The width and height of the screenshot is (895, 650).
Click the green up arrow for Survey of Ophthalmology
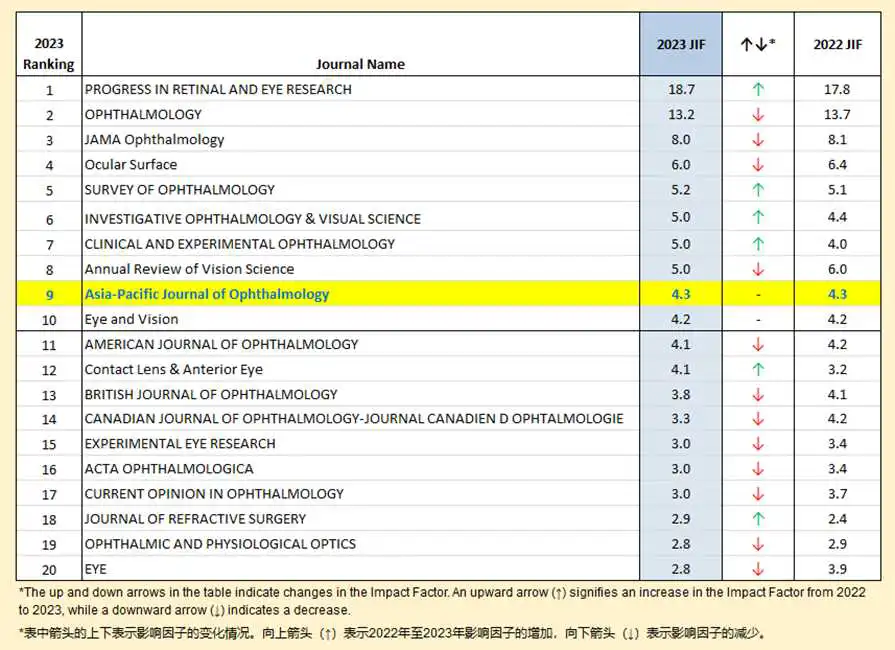(x=758, y=189)
